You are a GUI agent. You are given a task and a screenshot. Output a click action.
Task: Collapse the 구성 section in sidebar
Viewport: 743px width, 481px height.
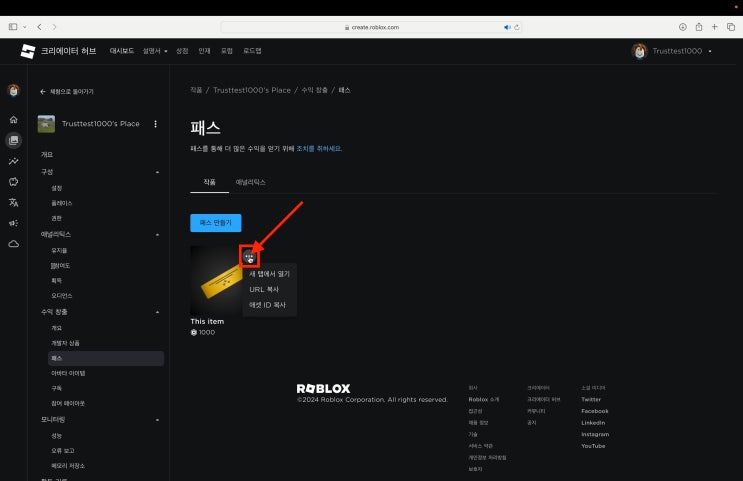pyautogui.click(x=157, y=172)
